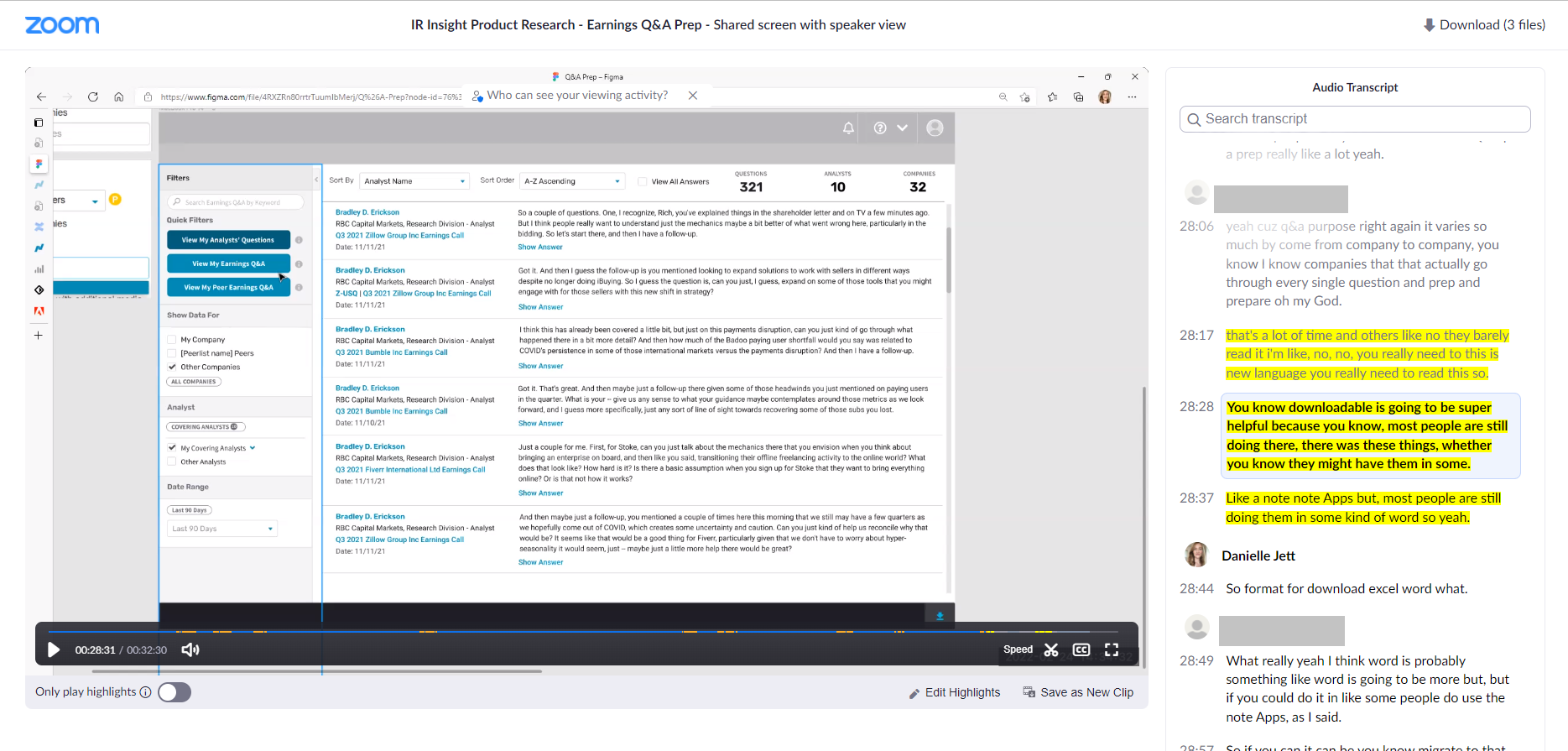Open the help question mark icon

[880, 128]
